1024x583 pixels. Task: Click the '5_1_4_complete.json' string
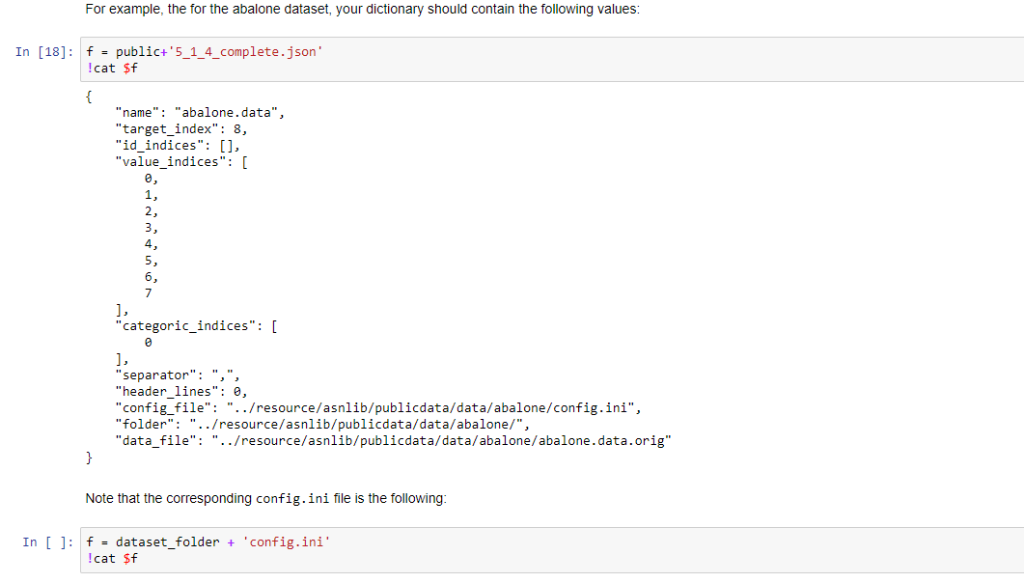coord(245,52)
